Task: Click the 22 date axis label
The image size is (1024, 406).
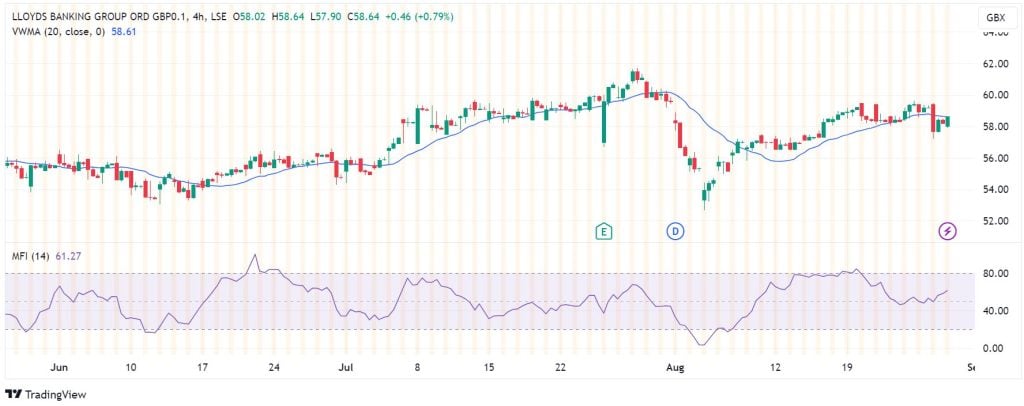Action: 560,367
